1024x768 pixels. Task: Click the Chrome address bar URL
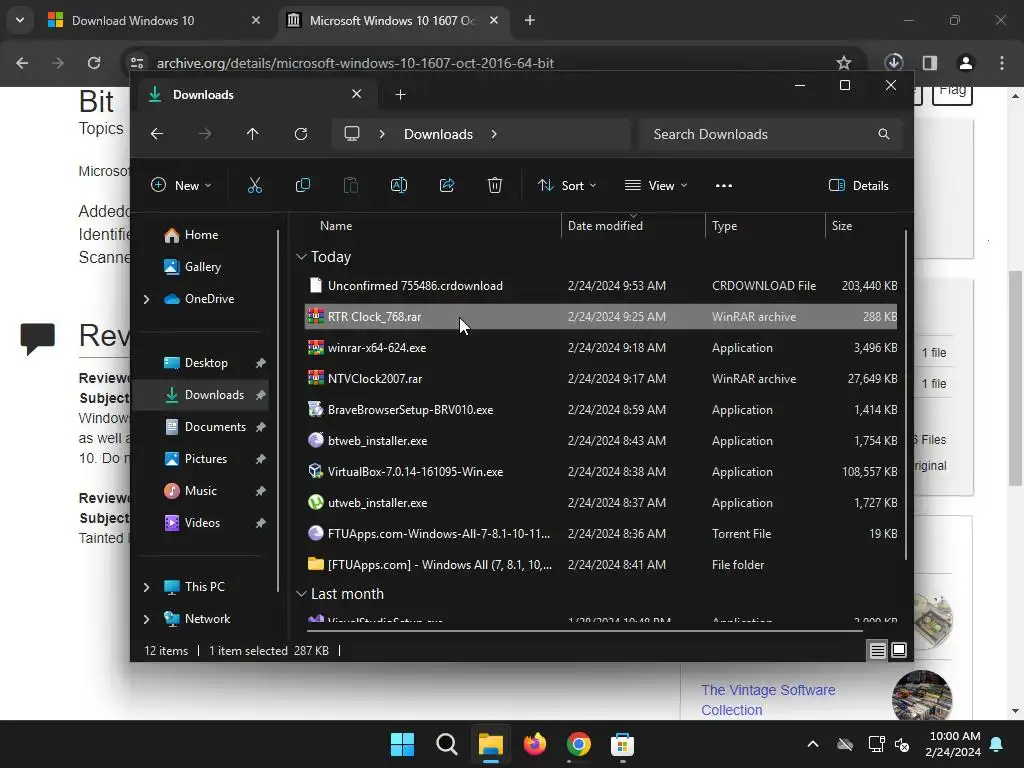[355, 63]
